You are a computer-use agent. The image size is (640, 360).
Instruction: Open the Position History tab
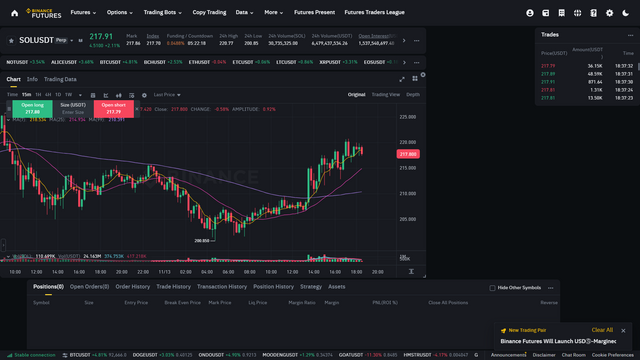(x=273, y=287)
